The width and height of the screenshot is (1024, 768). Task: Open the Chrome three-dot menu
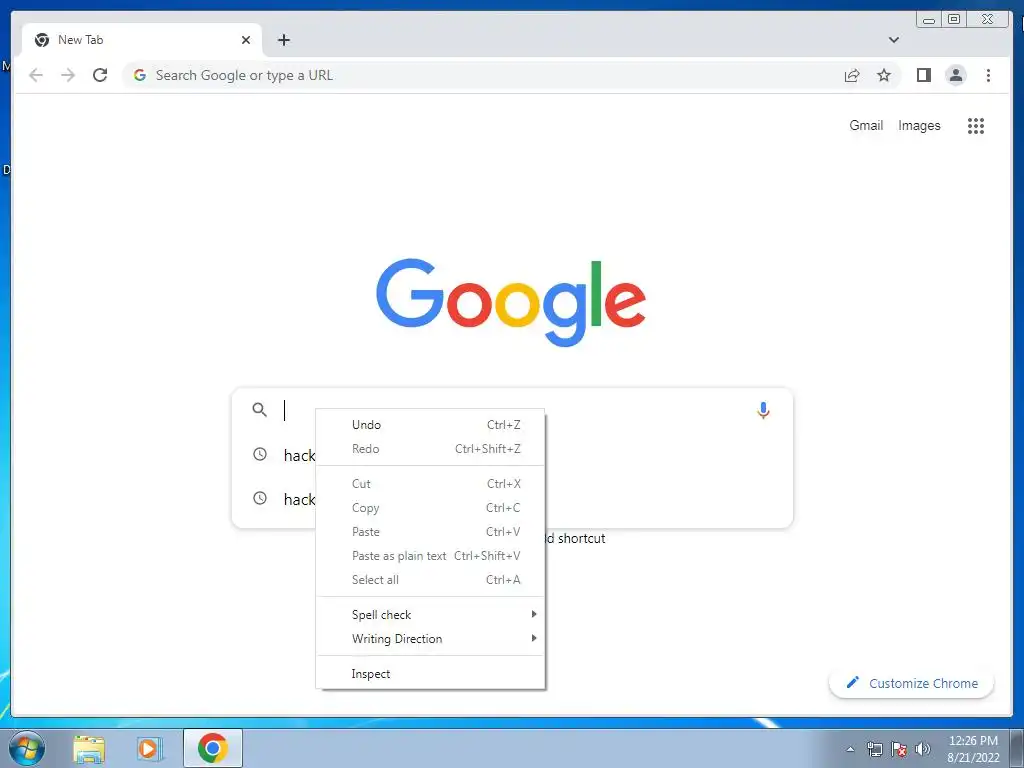[x=988, y=75]
